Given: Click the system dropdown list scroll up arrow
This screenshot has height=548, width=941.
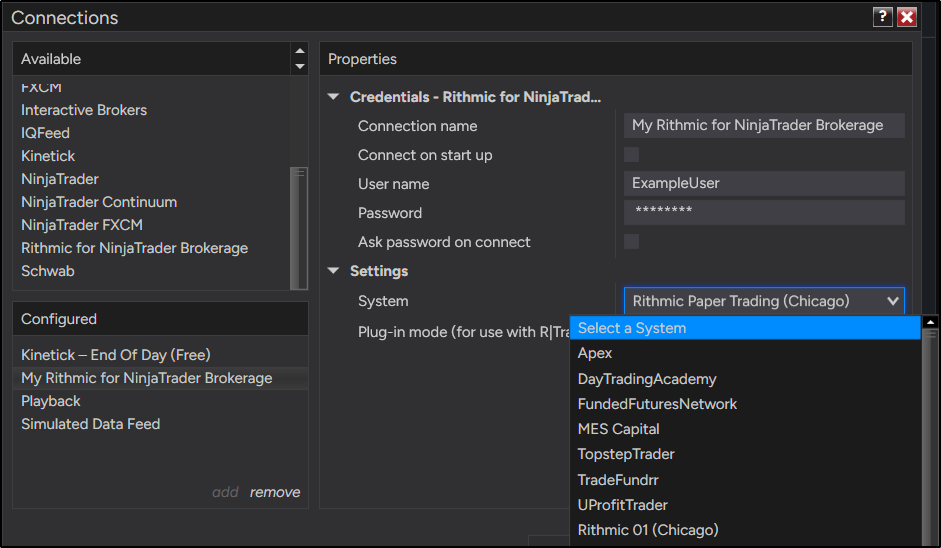Looking at the screenshot, I should click(x=930, y=322).
